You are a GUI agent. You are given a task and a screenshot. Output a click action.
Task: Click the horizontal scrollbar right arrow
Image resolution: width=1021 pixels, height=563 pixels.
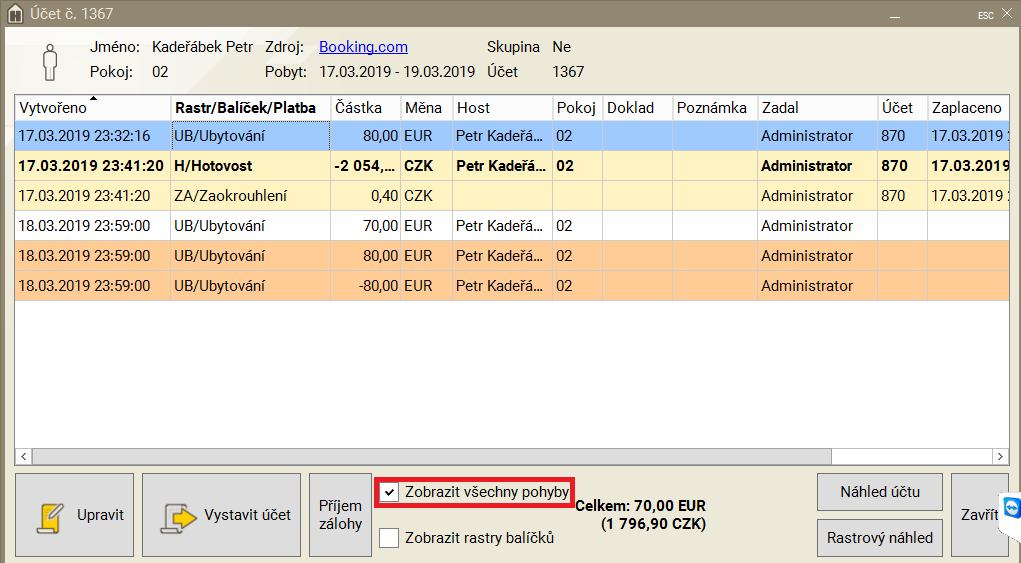(x=999, y=456)
